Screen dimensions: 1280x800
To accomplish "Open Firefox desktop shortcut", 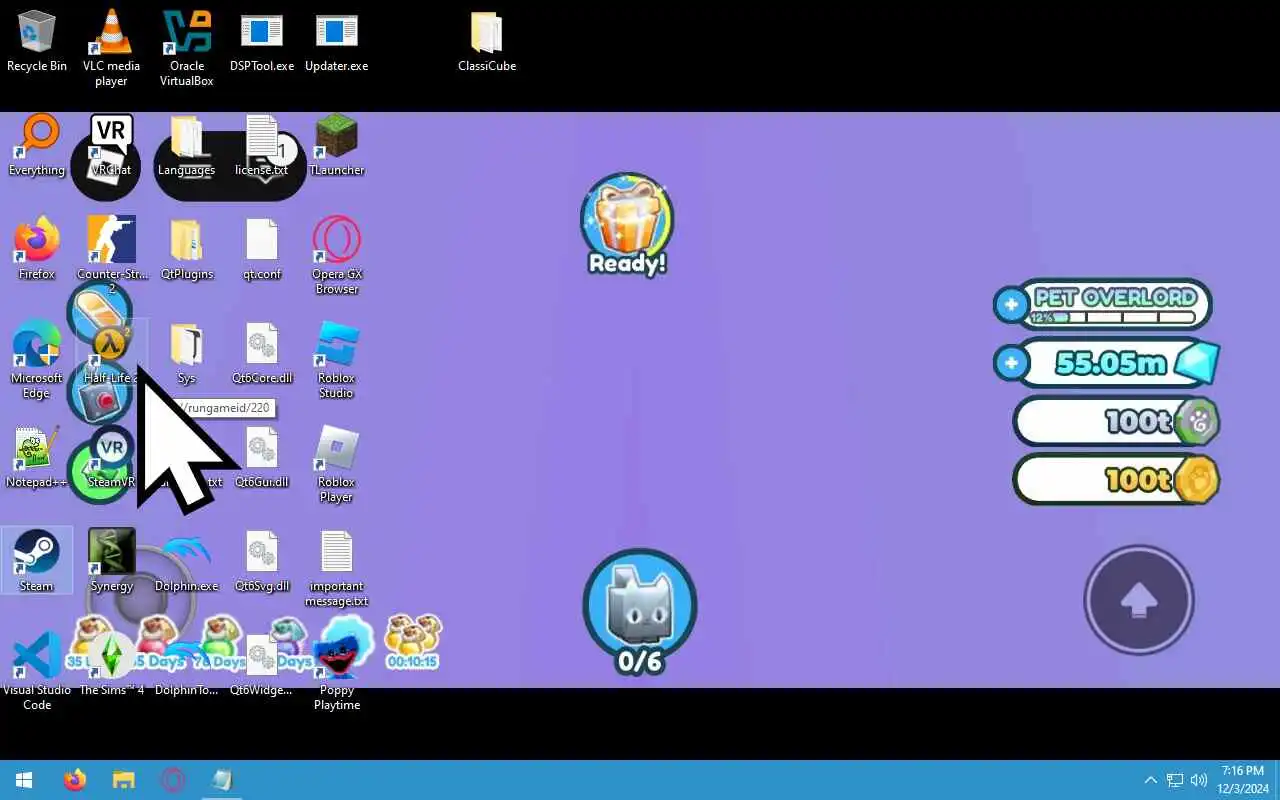I will [x=37, y=250].
